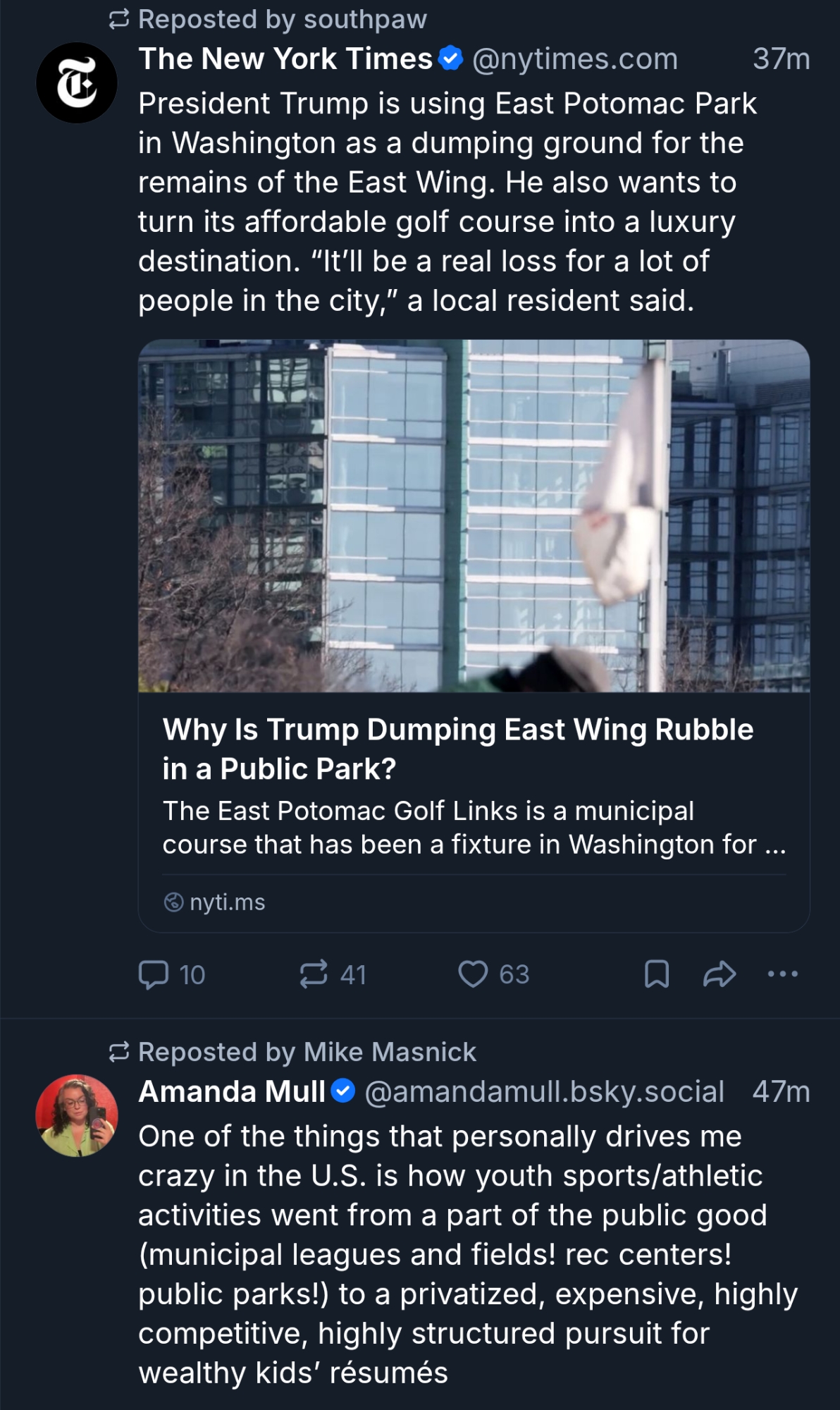
Task: Open the 'Reposted by southpaw' label
Action: (x=282, y=20)
